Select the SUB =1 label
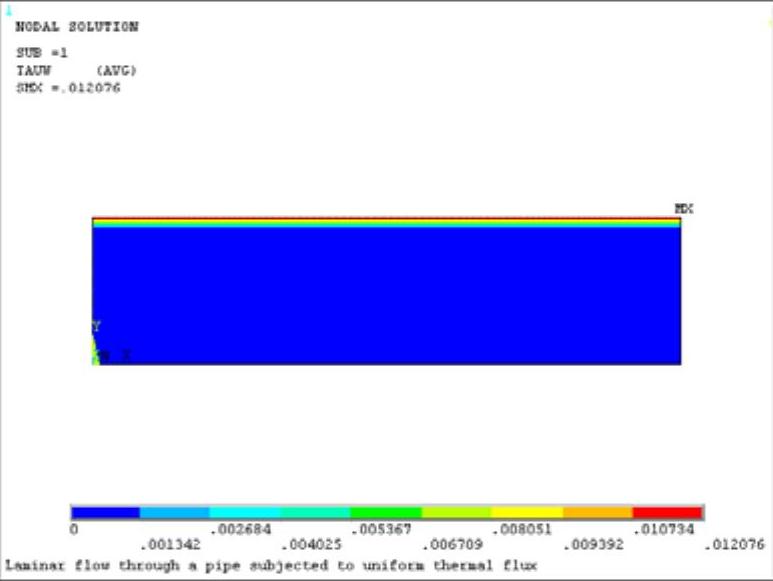773x581 pixels. pyautogui.click(x=42, y=52)
